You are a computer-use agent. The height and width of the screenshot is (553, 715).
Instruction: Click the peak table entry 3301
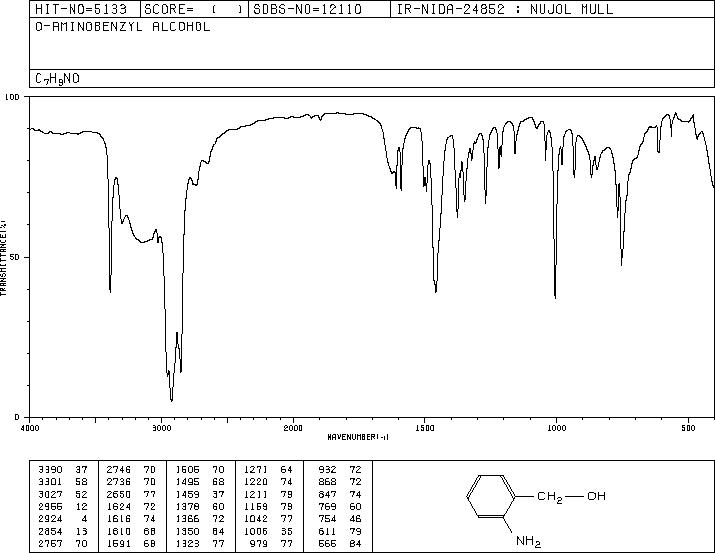point(50,482)
